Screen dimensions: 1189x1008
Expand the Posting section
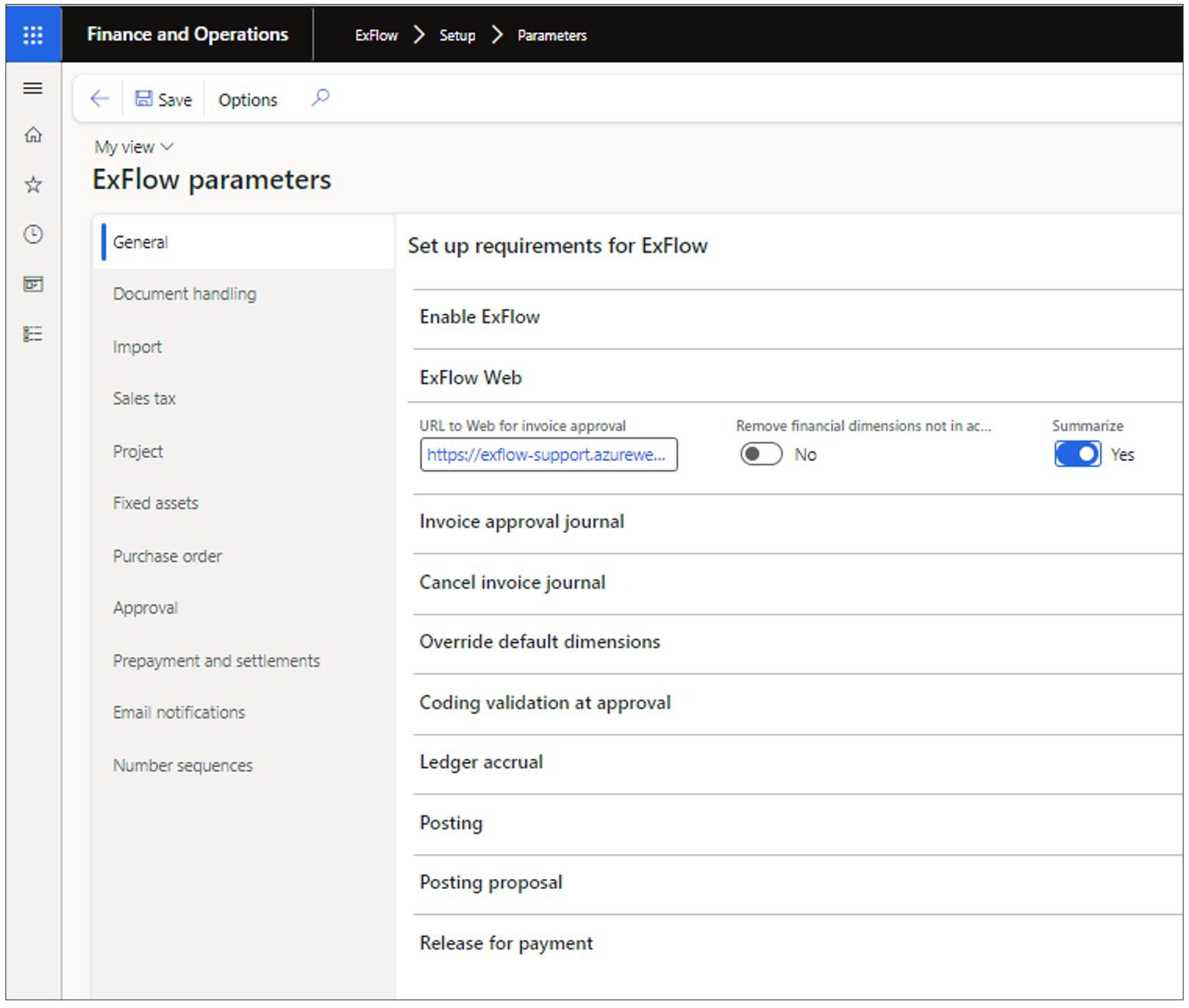tap(797, 824)
